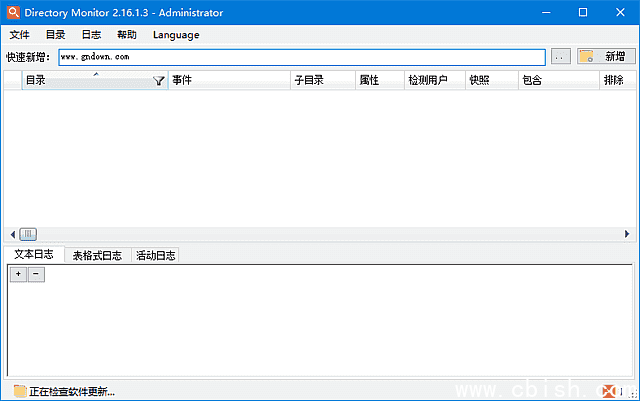
Task: Switch to the 表格式日志 tab
Action: tap(97, 256)
